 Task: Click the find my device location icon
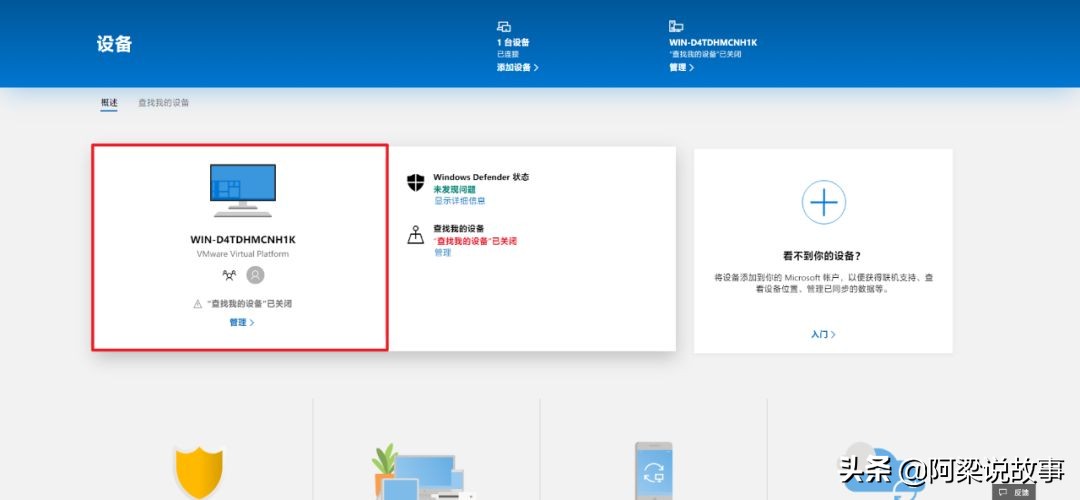click(x=415, y=235)
